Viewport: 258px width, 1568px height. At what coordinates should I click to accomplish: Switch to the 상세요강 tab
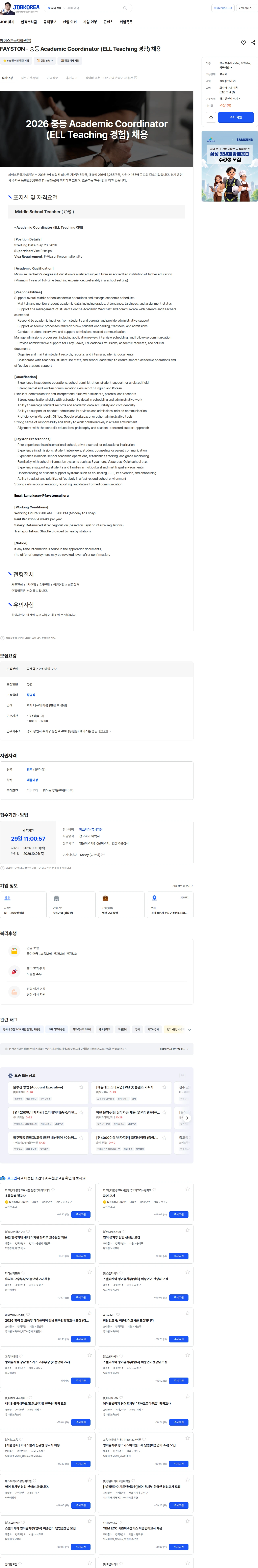tap(7, 78)
